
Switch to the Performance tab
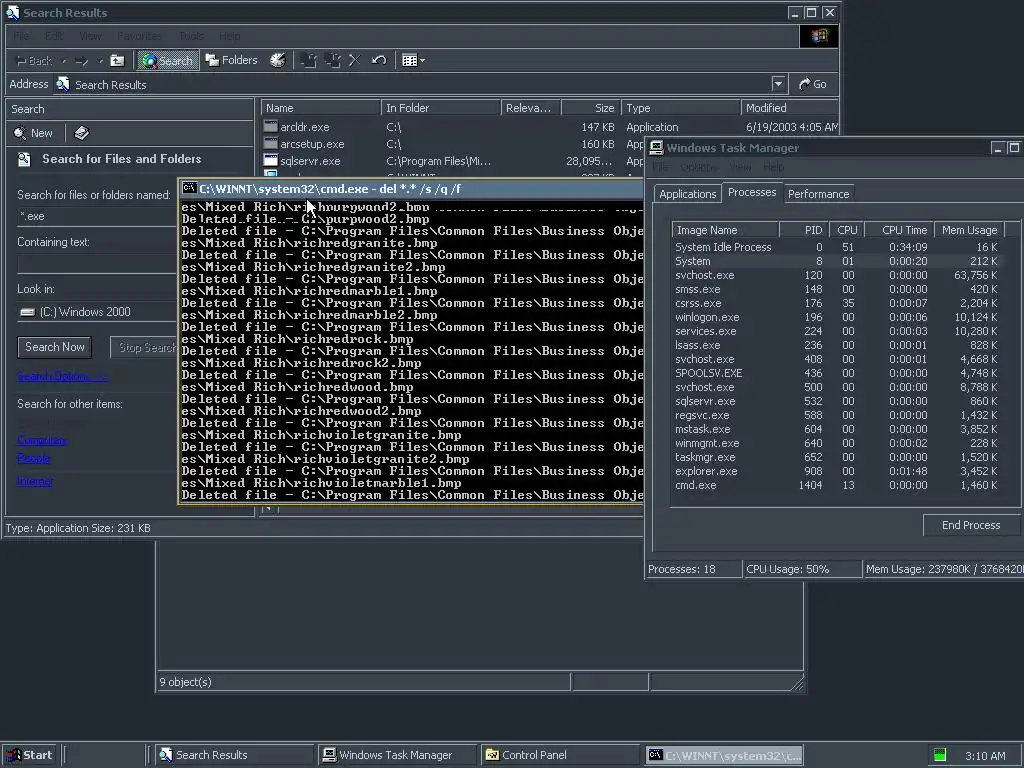pos(818,194)
